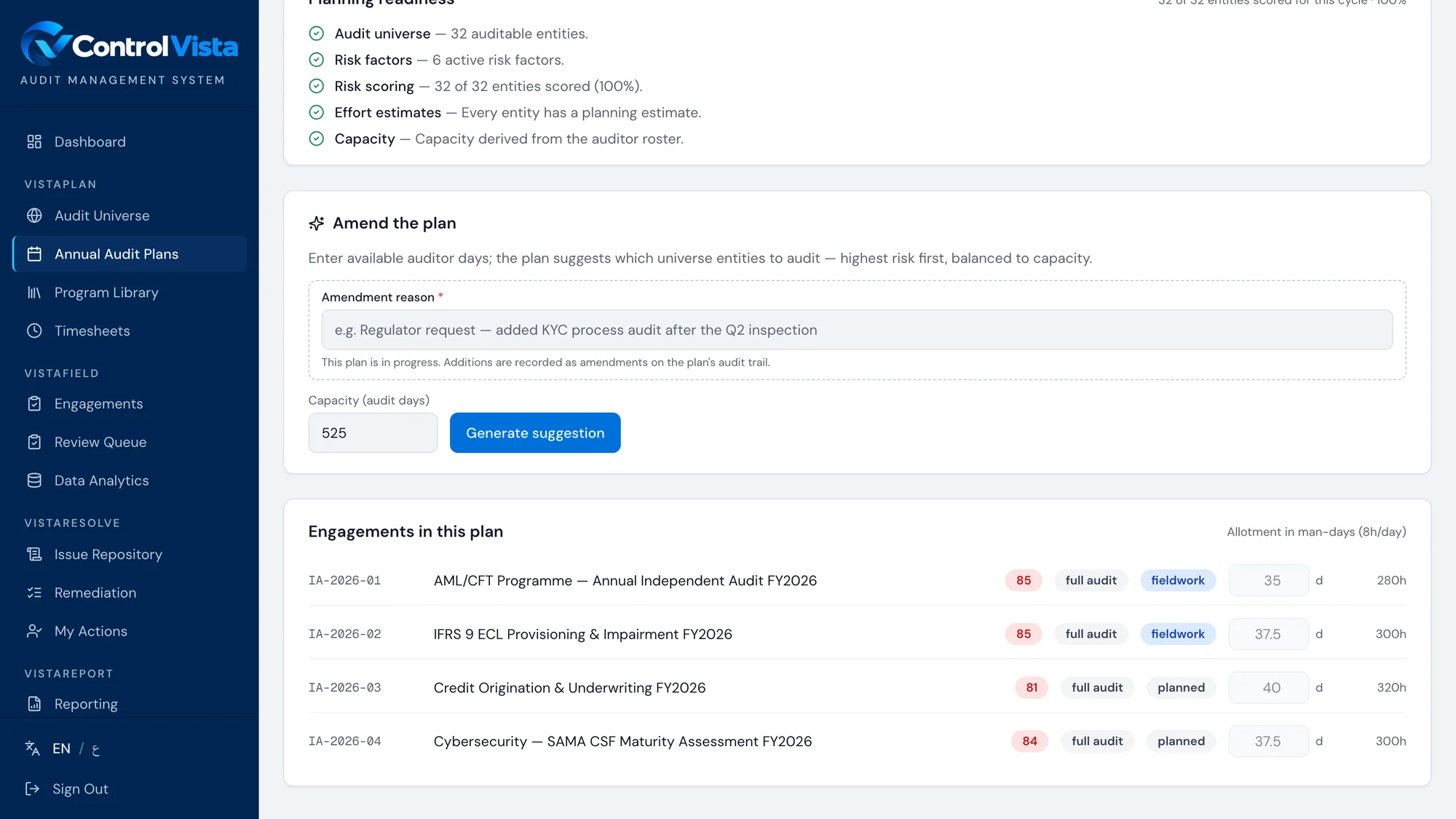Screen dimensions: 1456x819
Task: Select Credit Origination & Underwriting FY2026
Action: pos(569,687)
